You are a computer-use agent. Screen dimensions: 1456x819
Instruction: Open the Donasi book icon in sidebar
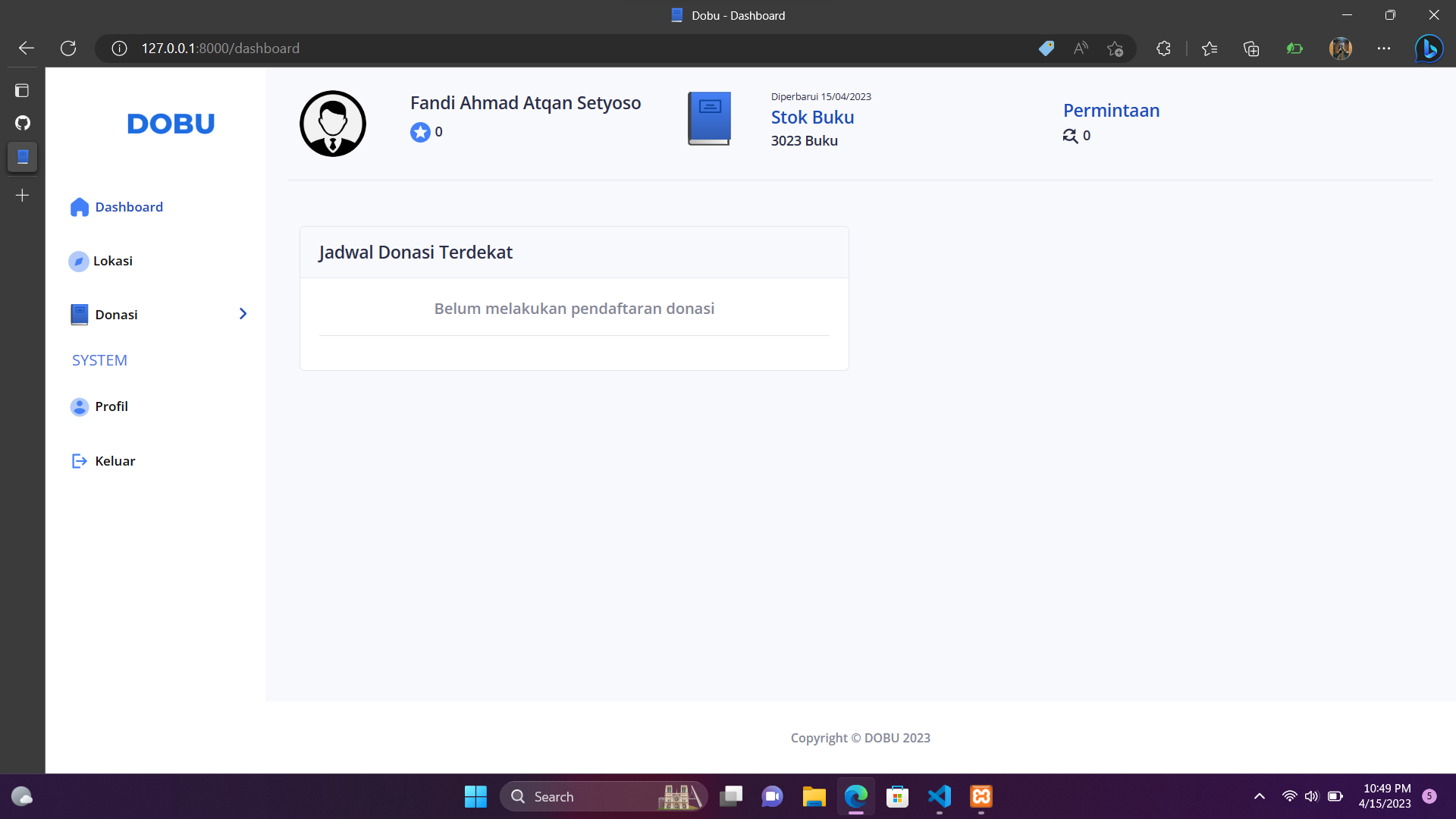(x=79, y=314)
